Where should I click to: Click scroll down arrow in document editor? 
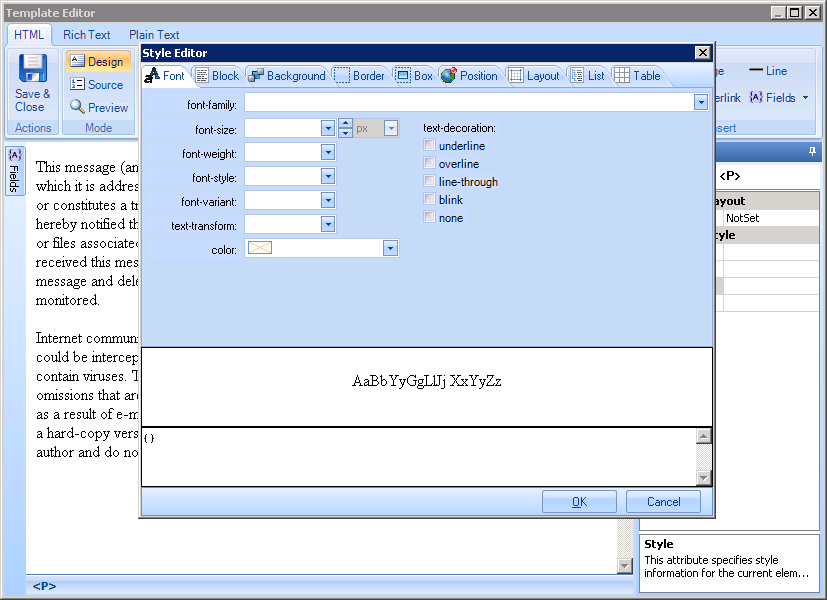pyautogui.click(x=624, y=566)
